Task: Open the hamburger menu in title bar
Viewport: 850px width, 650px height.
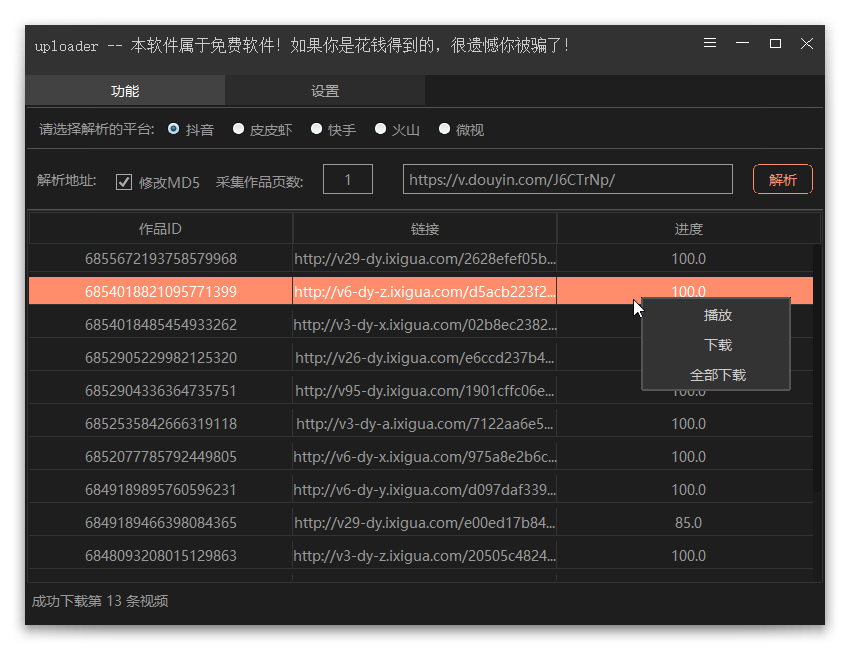Action: [x=710, y=43]
